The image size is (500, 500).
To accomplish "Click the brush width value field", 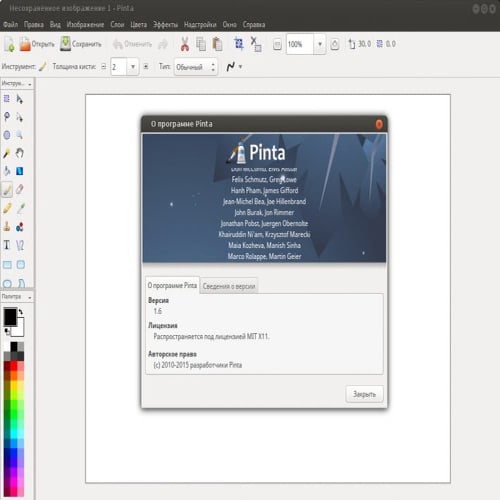I will 118,67.
